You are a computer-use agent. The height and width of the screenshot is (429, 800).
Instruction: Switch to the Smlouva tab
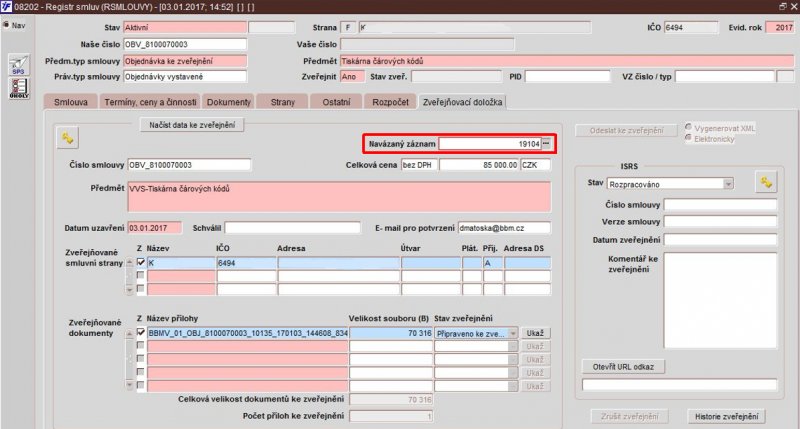tap(73, 102)
